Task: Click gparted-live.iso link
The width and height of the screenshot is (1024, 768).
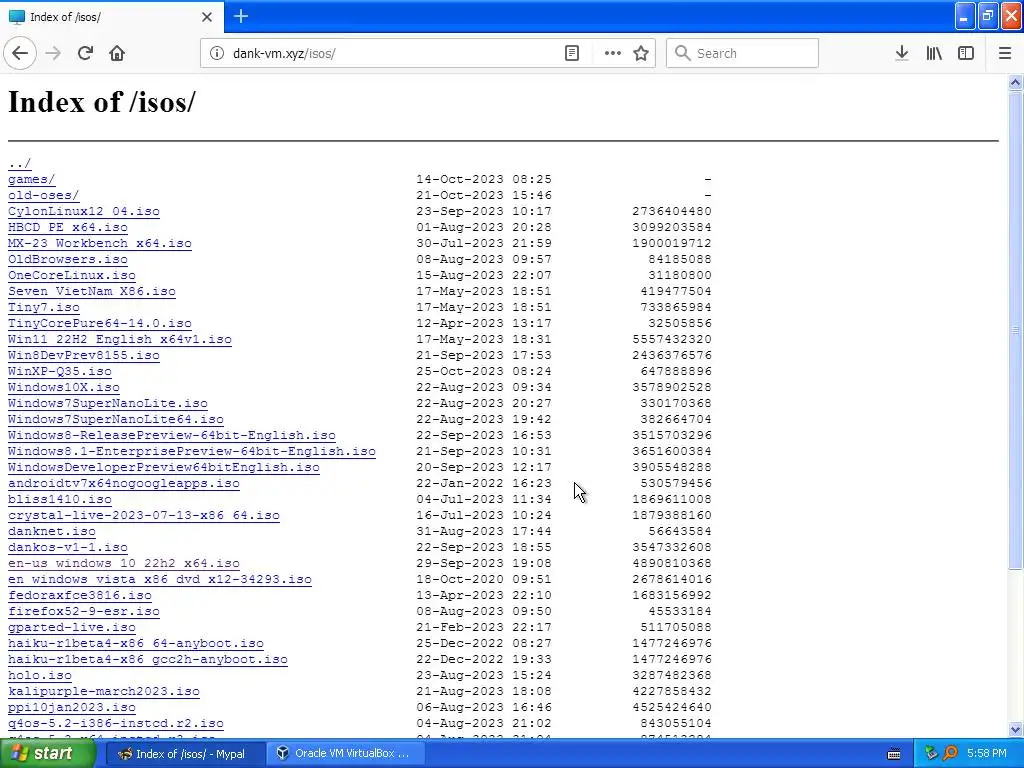Action: click(x=72, y=627)
